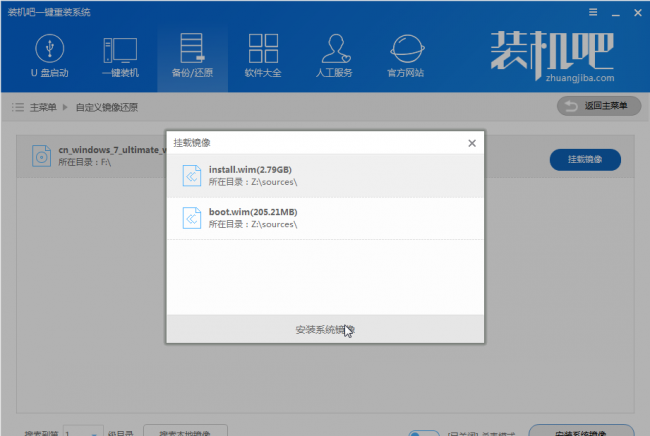
Task: Click the blue 挂载镜像 button
Action: (585, 160)
